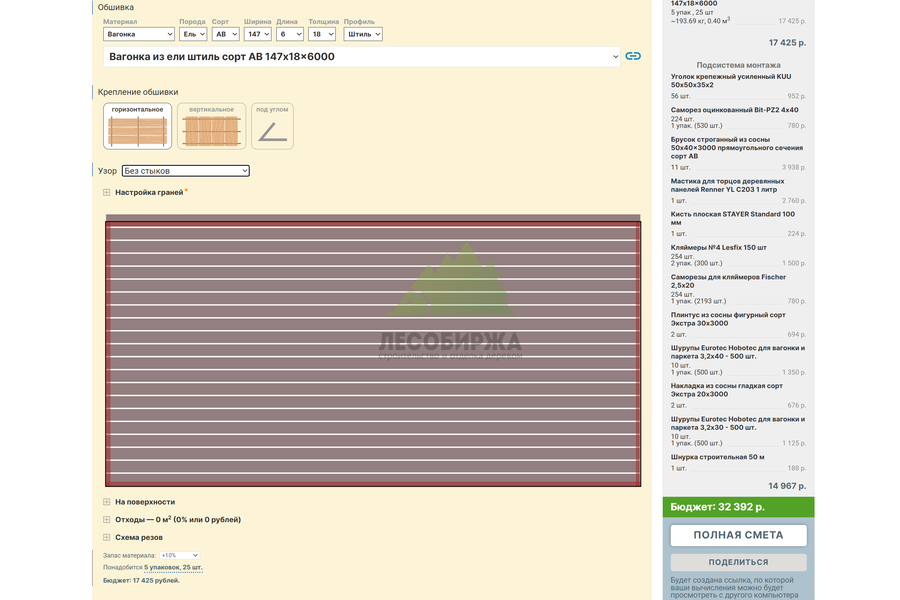Click 'Плинтус из сосны фигурный' item

[728, 319]
